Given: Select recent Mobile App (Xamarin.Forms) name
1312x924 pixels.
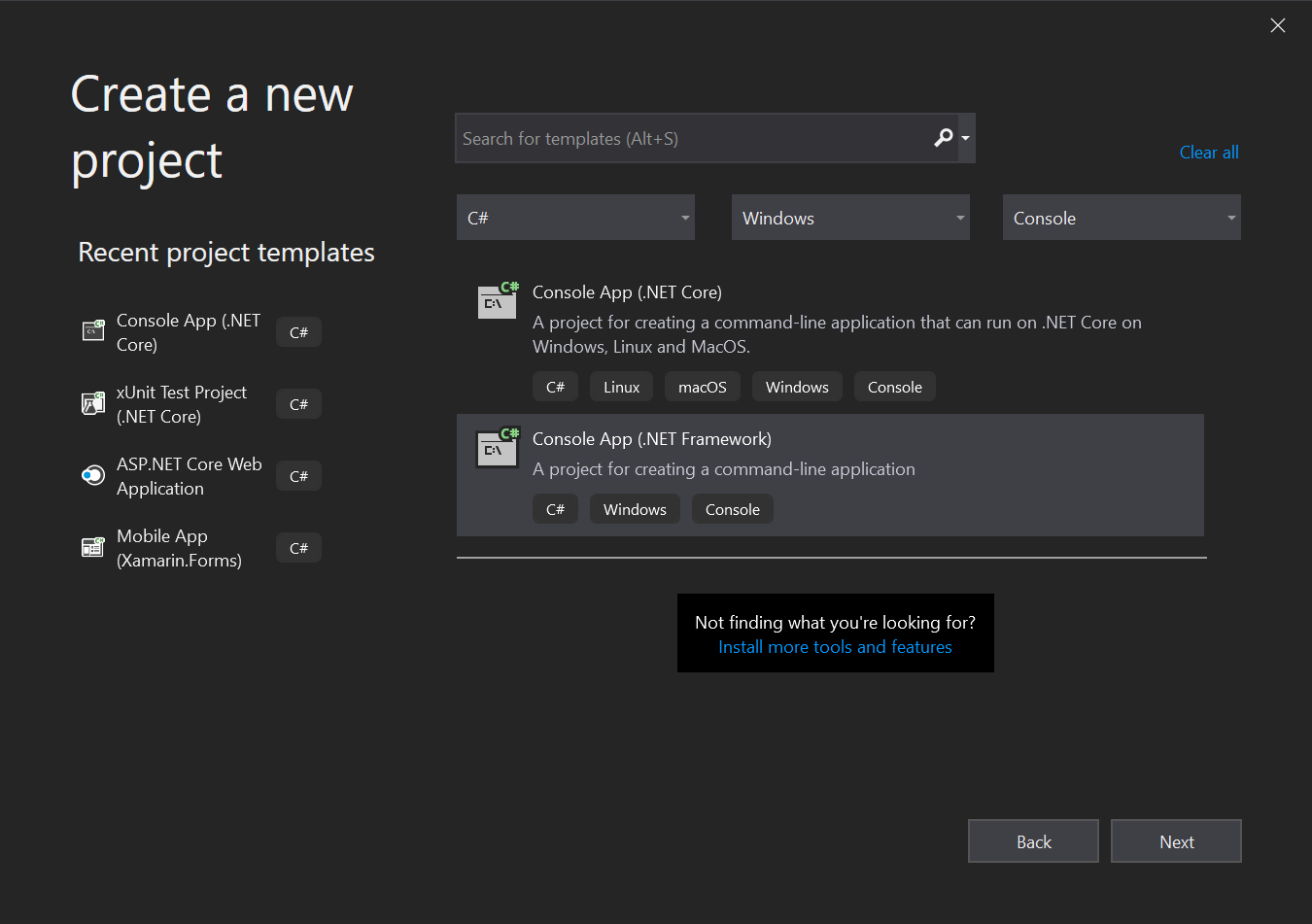Looking at the screenshot, I should [x=179, y=548].
